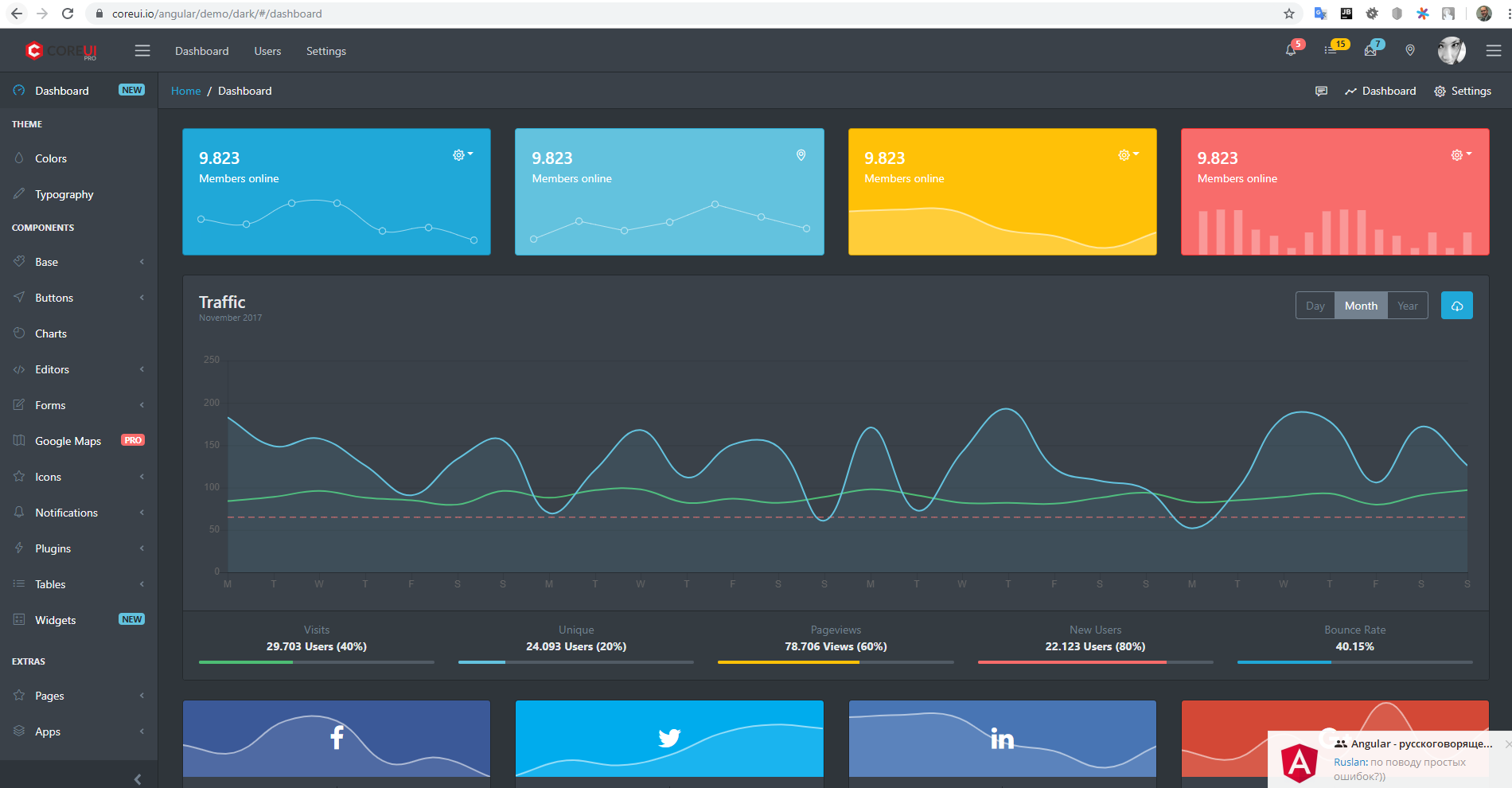
Task: Download traffic data with the cloud button
Action: (x=1456, y=306)
